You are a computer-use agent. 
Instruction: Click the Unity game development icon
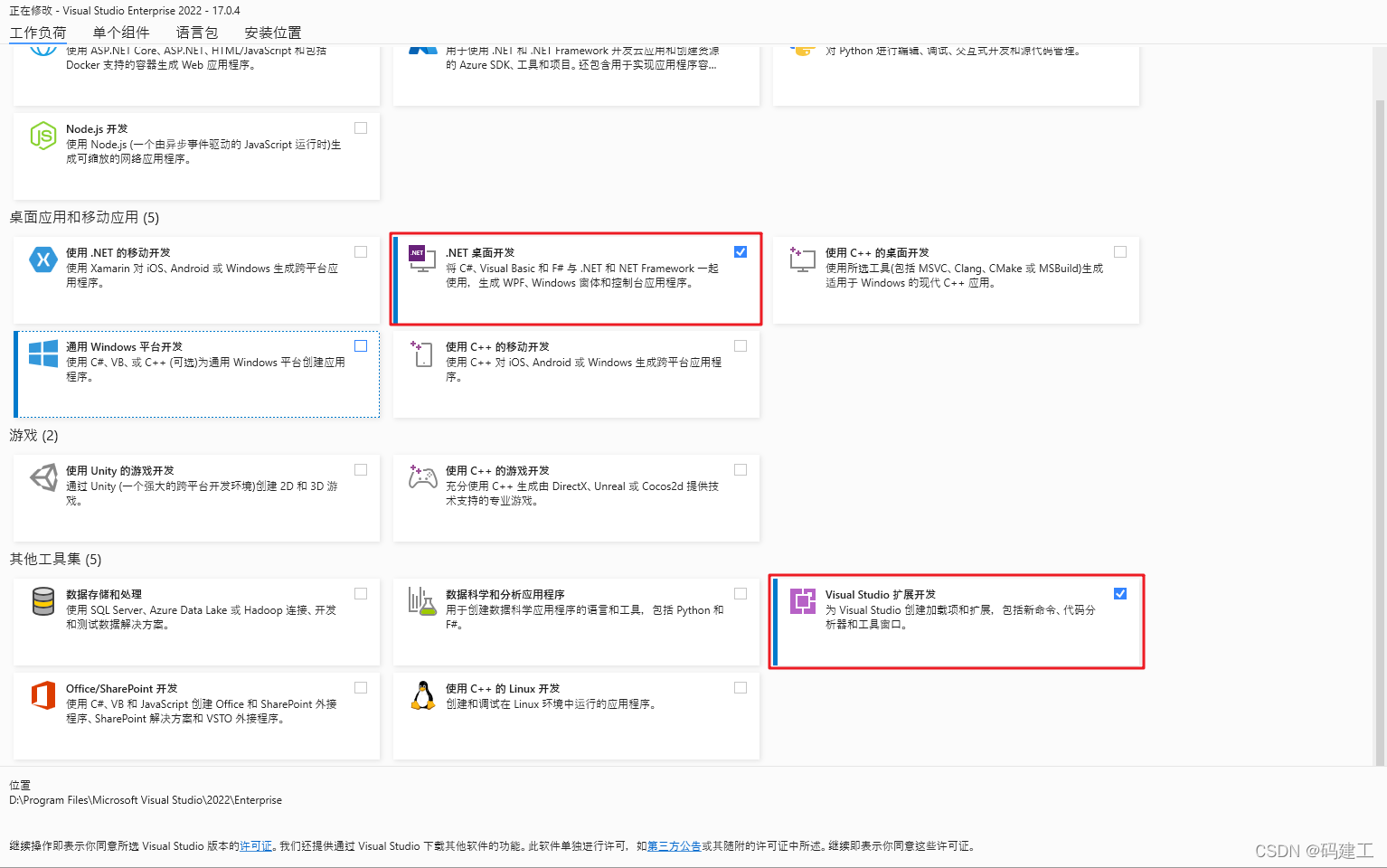43,477
